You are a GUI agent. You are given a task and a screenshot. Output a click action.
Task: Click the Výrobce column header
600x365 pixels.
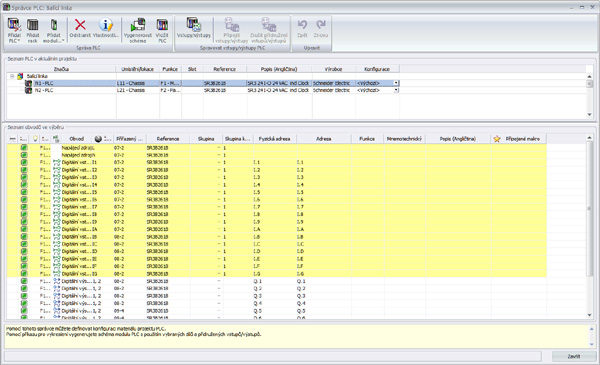click(x=333, y=69)
